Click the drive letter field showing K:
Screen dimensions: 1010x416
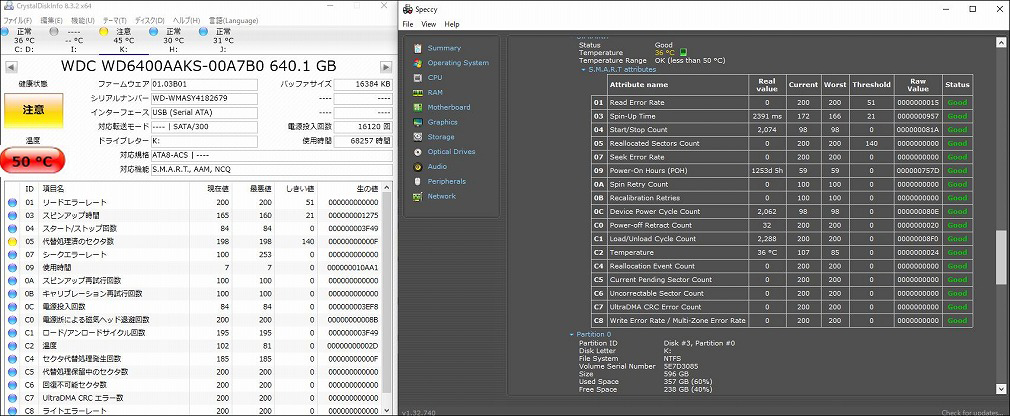(204, 141)
